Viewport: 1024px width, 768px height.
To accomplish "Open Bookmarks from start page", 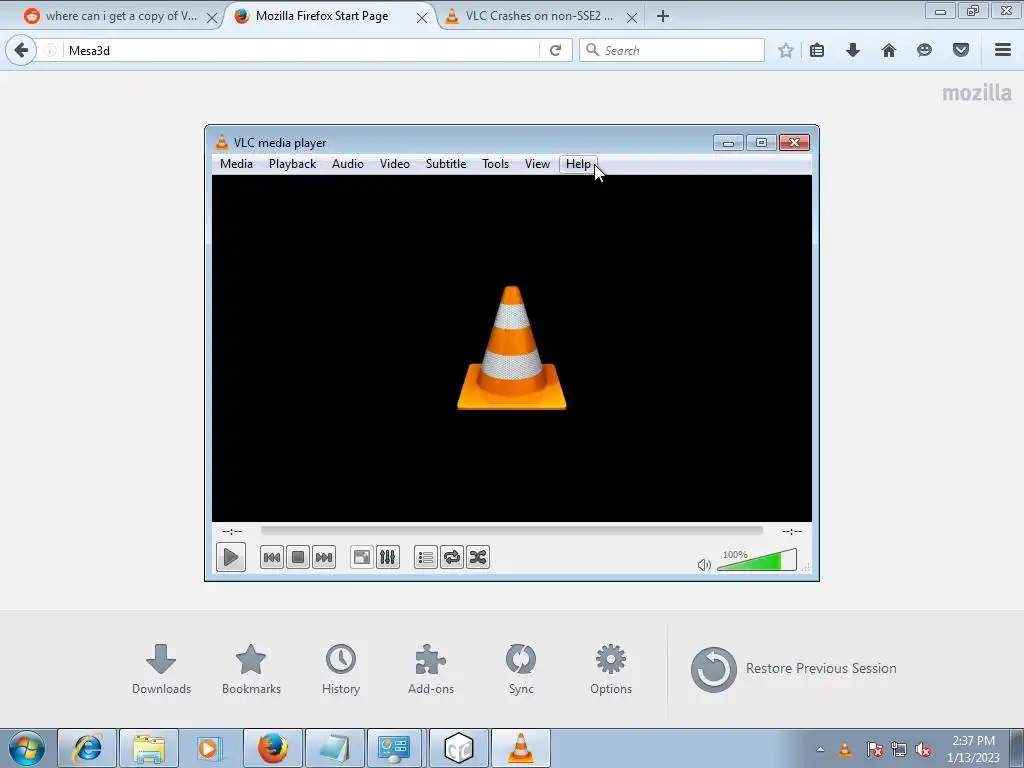I will [x=251, y=669].
